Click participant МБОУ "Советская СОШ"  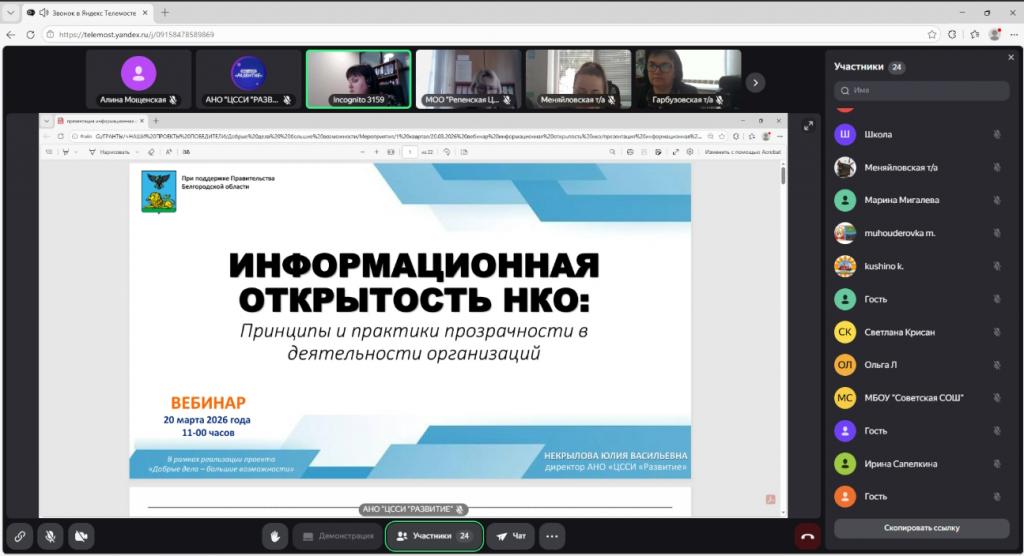tap(920, 397)
